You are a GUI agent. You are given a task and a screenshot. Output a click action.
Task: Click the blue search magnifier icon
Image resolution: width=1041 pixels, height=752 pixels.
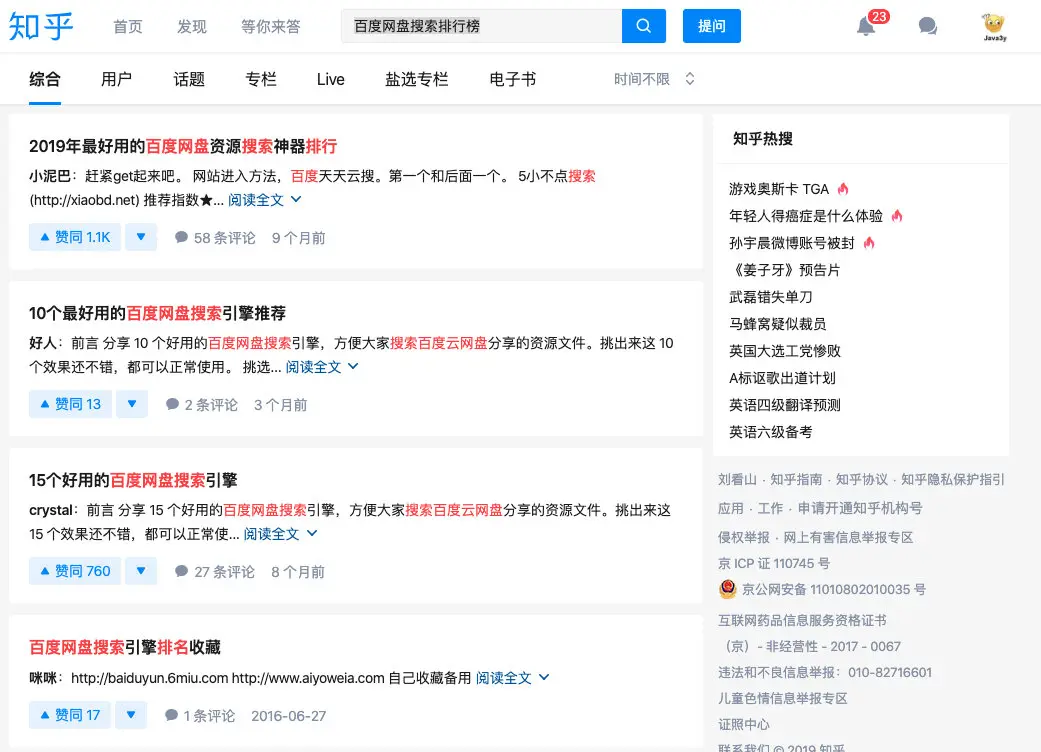[x=643, y=26]
